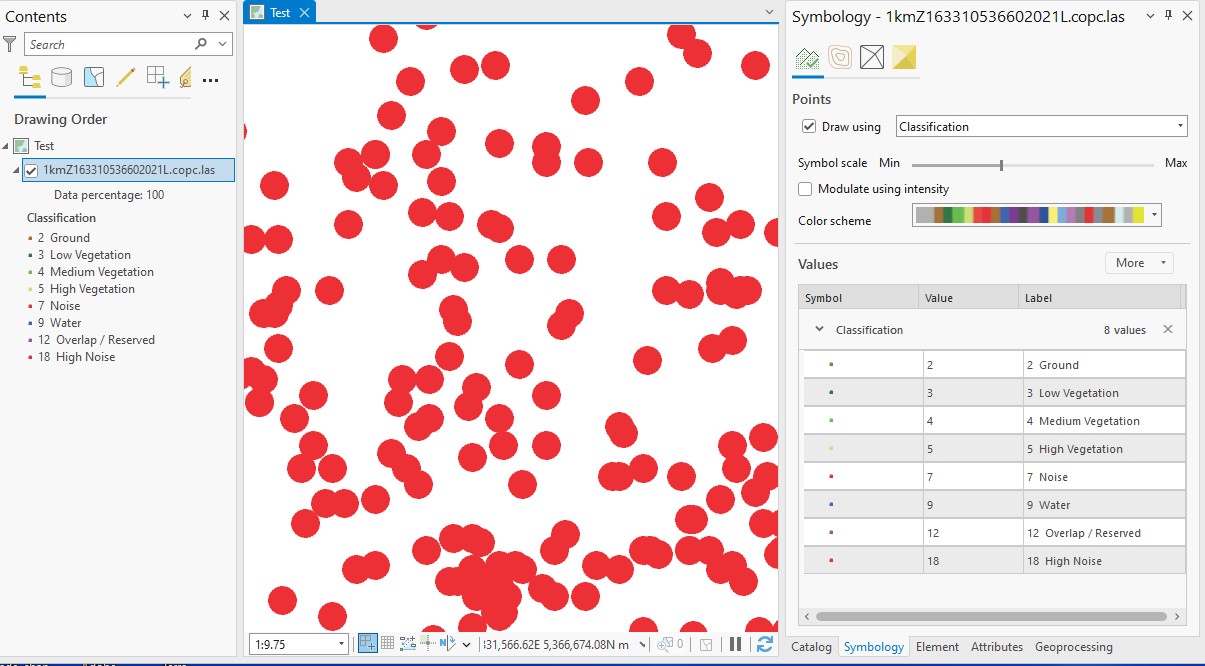The height and width of the screenshot is (666, 1205).
Task: Select '4 Medium Vegetation' in Contents legend
Action: 96,272
